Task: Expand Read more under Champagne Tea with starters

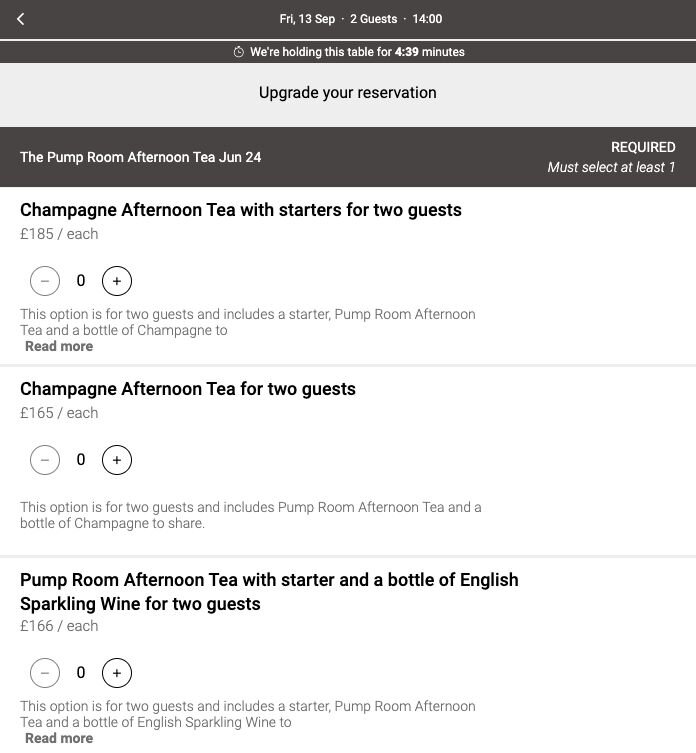Action: point(59,346)
